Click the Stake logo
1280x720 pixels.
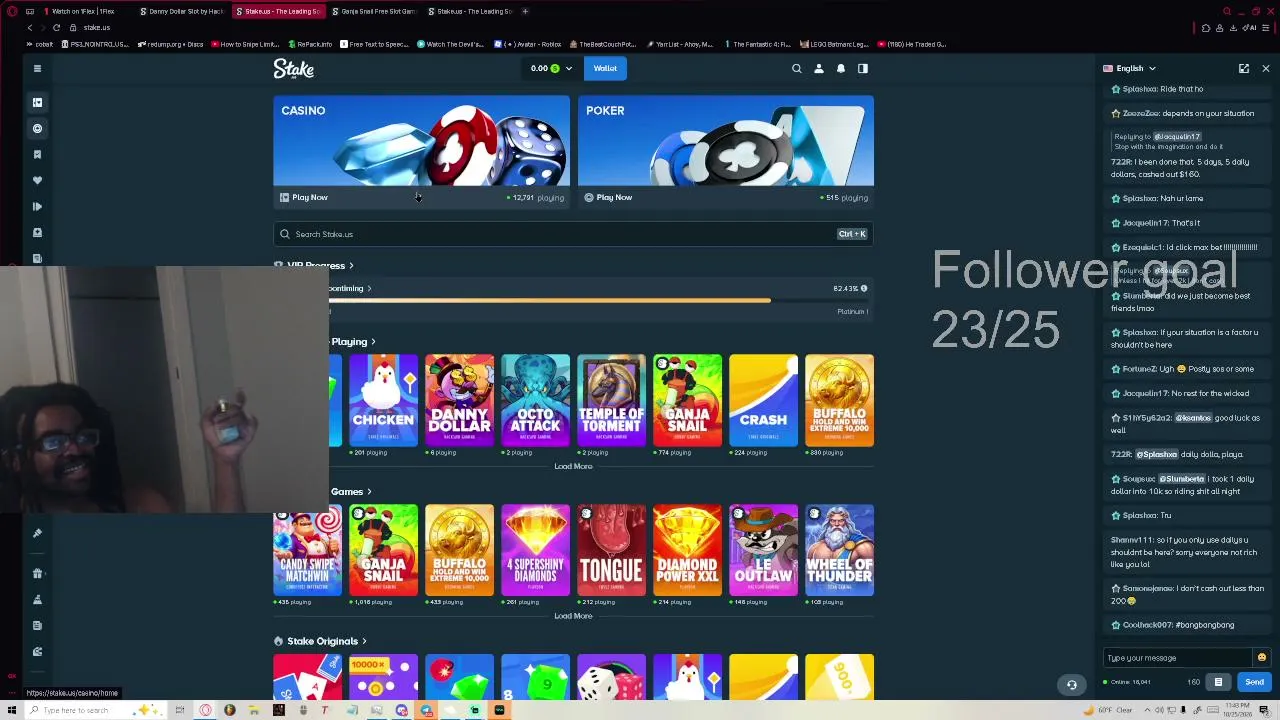point(294,68)
